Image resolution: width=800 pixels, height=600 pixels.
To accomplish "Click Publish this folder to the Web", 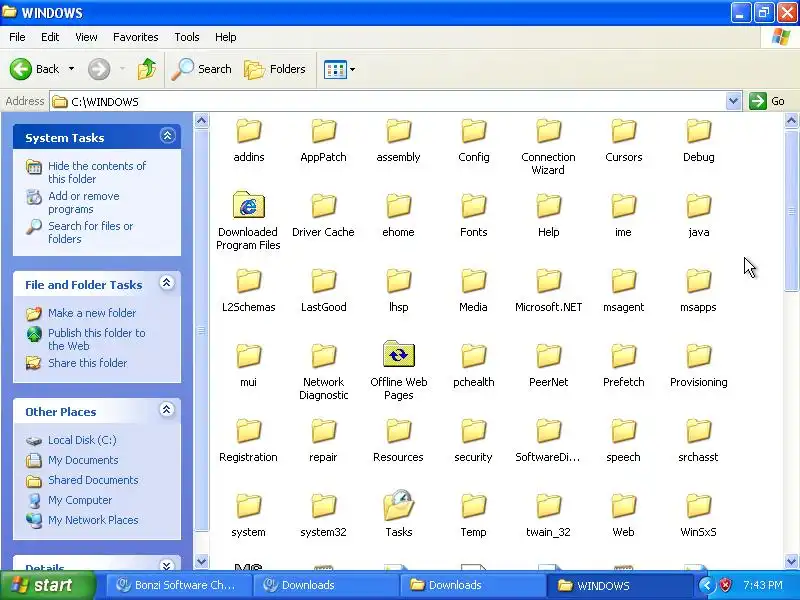I will point(86,339).
